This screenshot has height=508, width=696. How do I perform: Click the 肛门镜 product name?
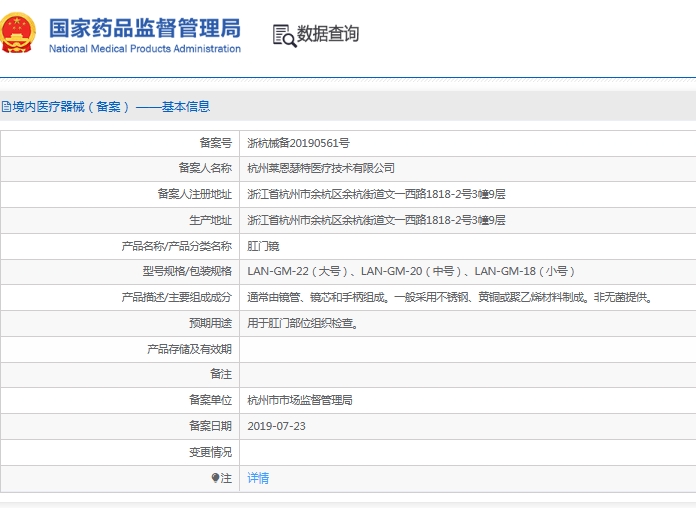coord(263,246)
